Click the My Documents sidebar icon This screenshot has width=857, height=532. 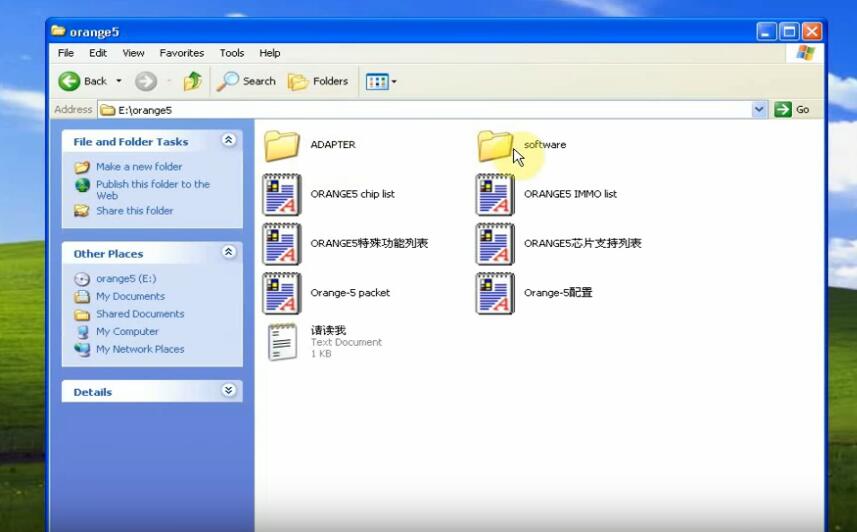point(82,296)
